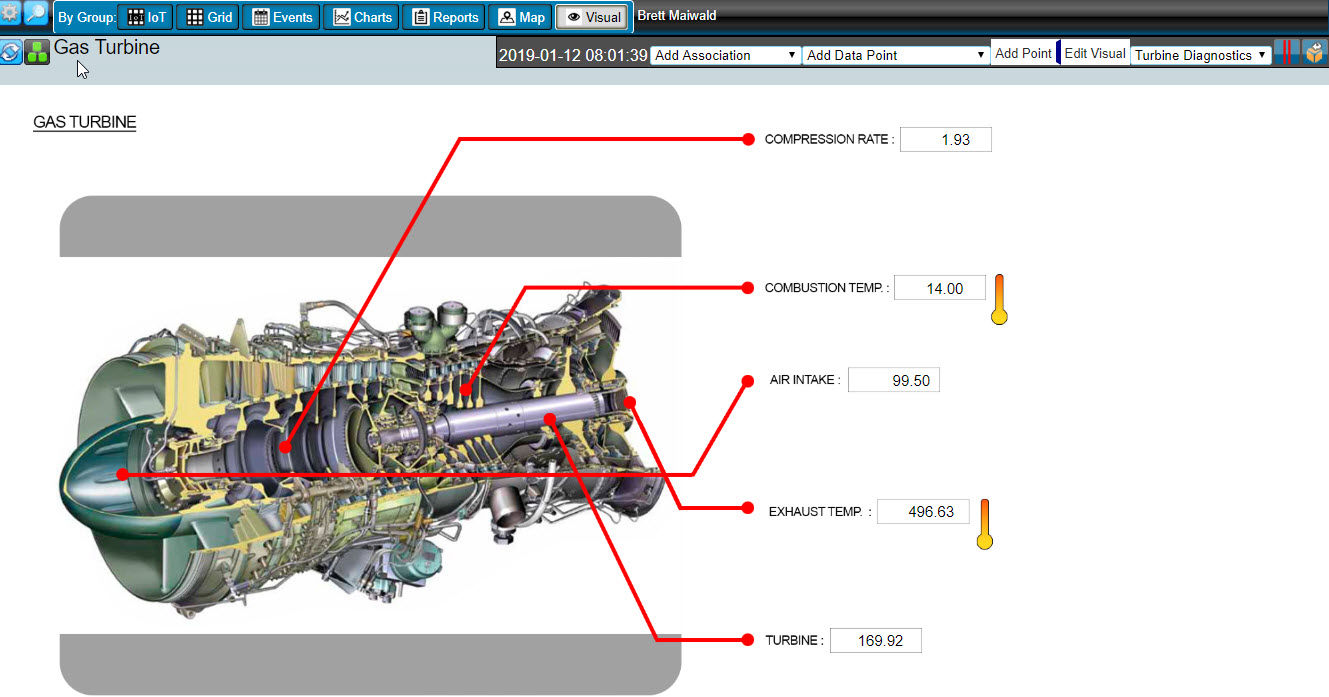Open the Events tab
Viewport: 1329px width, 697px height.
pyautogui.click(x=281, y=17)
